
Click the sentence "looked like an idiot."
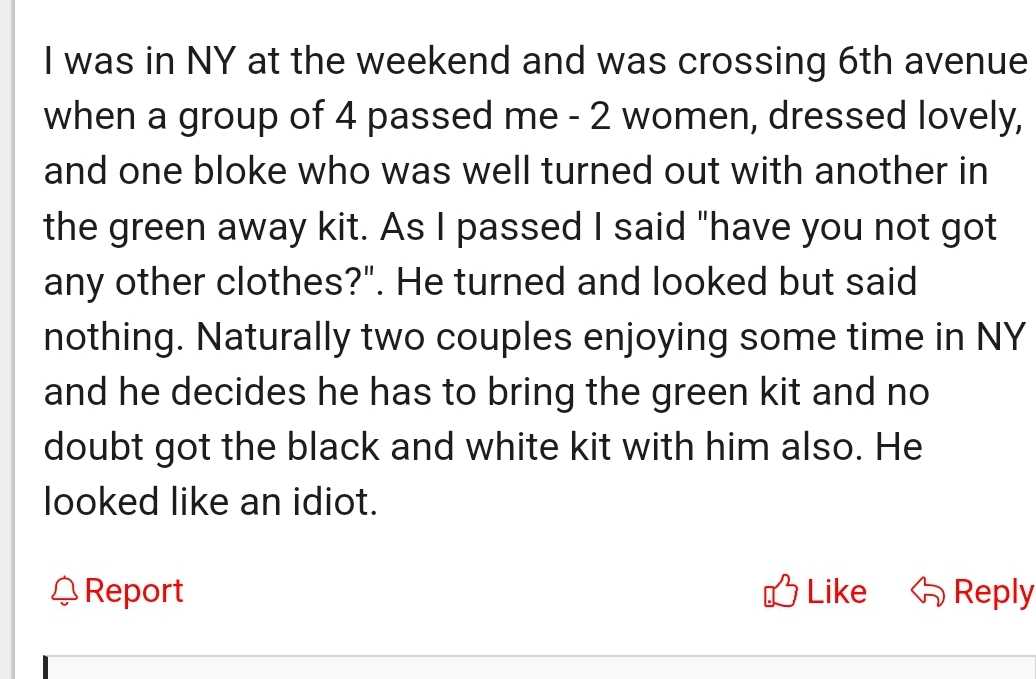coord(211,502)
